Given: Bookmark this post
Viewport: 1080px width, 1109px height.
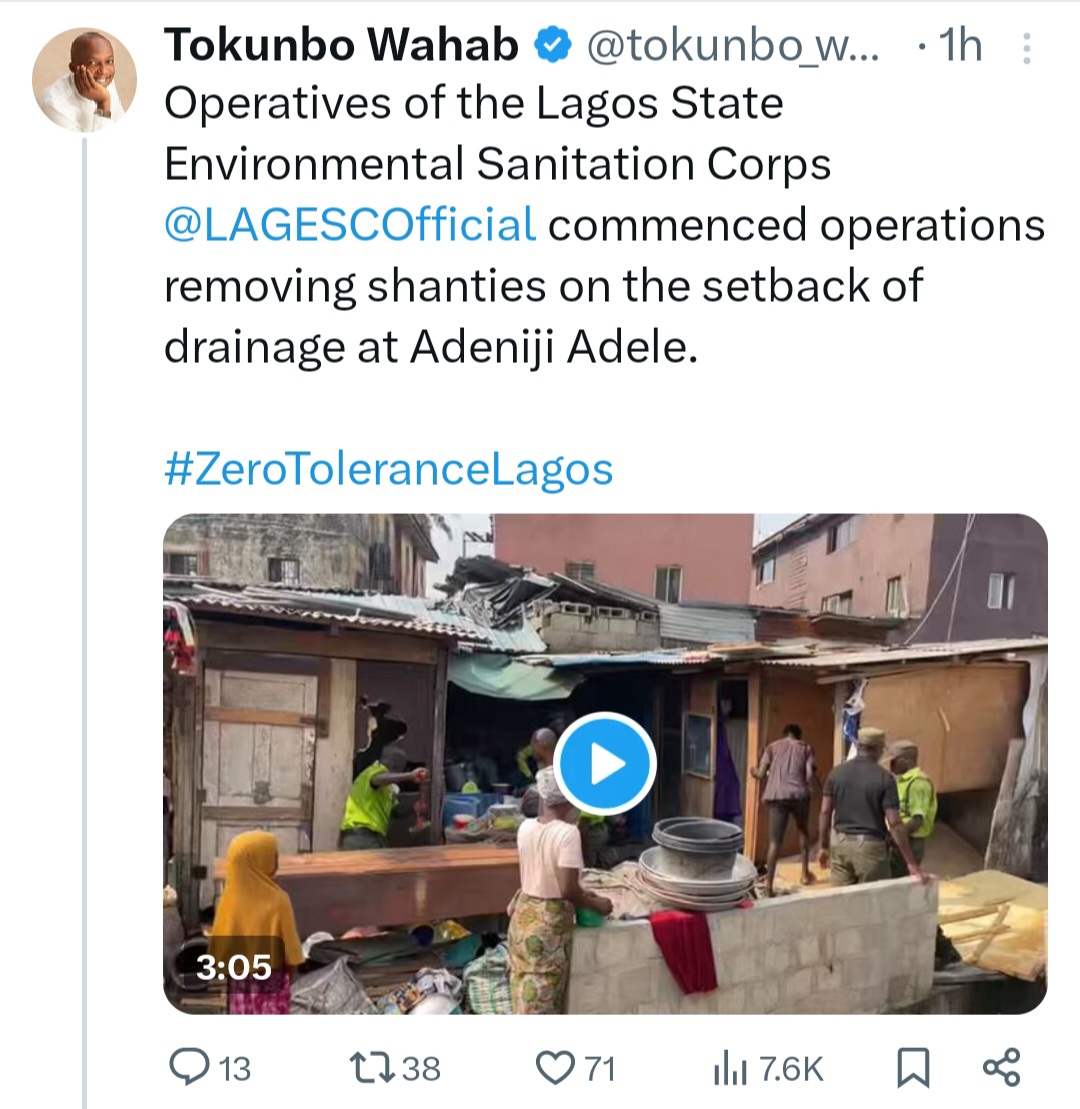Looking at the screenshot, I should [x=910, y=1068].
